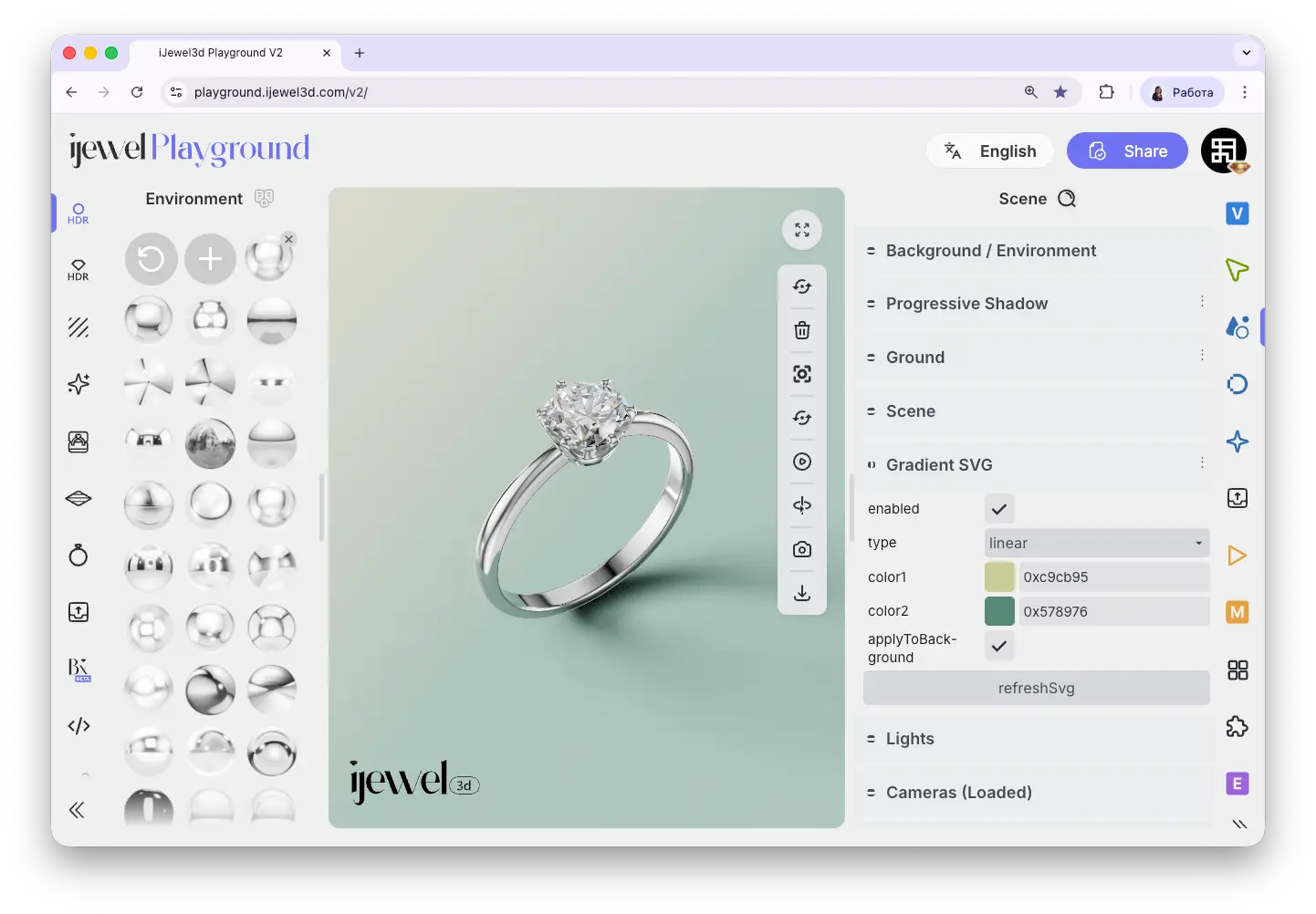Reset environment with the circular arrow button
Viewport: 1316px width, 914px height.
pos(151,259)
